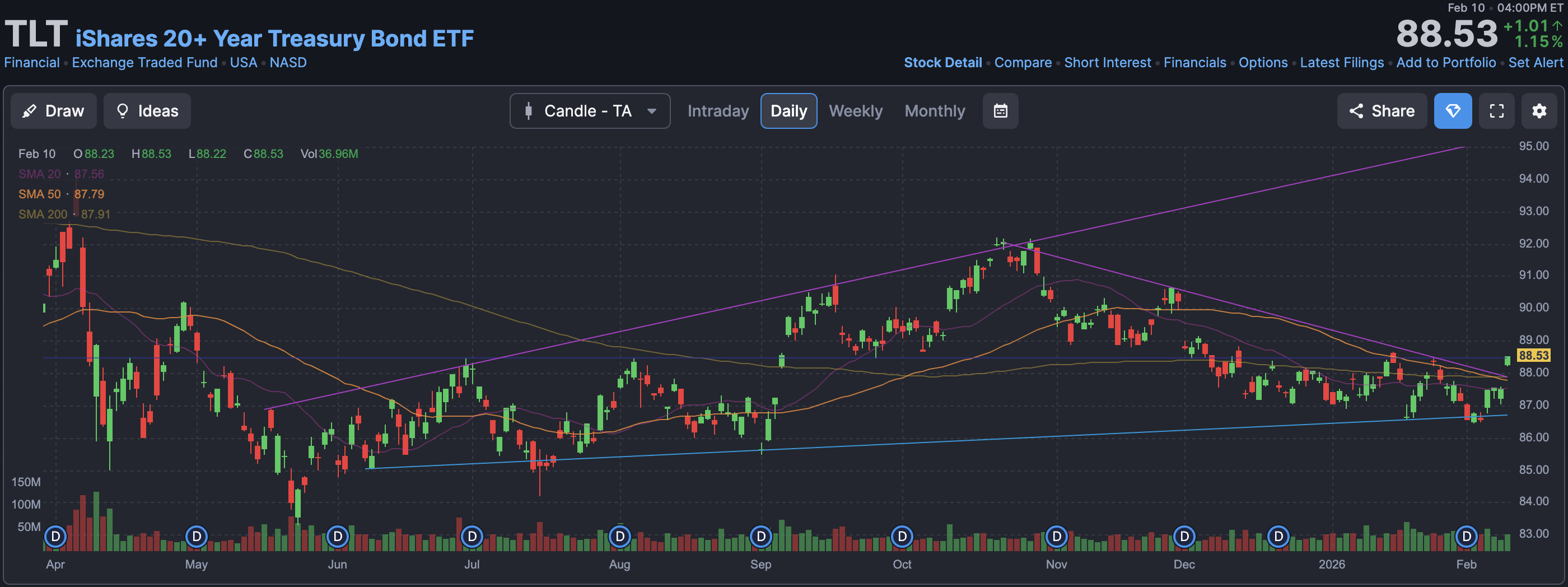Select the Daily timeframe
The height and width of the screenshot is (587, 1568).
pyautogui.click(x=788, y=111)
